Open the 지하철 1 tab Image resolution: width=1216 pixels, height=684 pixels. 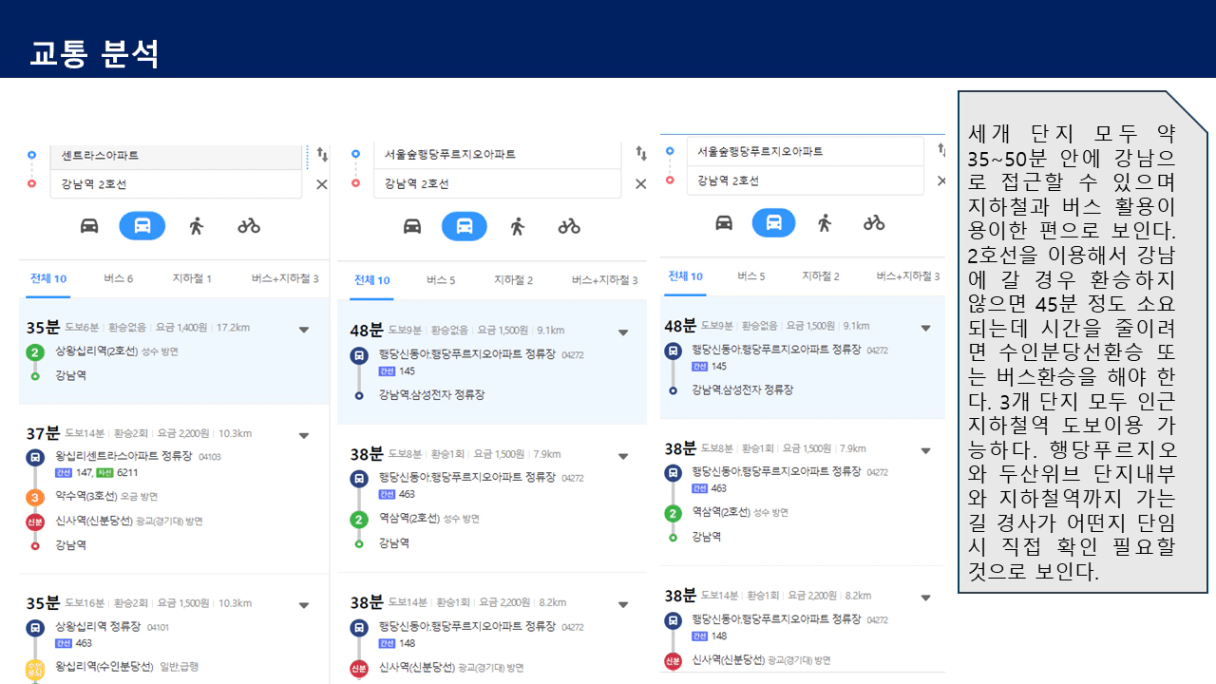(x=192, y=279)
